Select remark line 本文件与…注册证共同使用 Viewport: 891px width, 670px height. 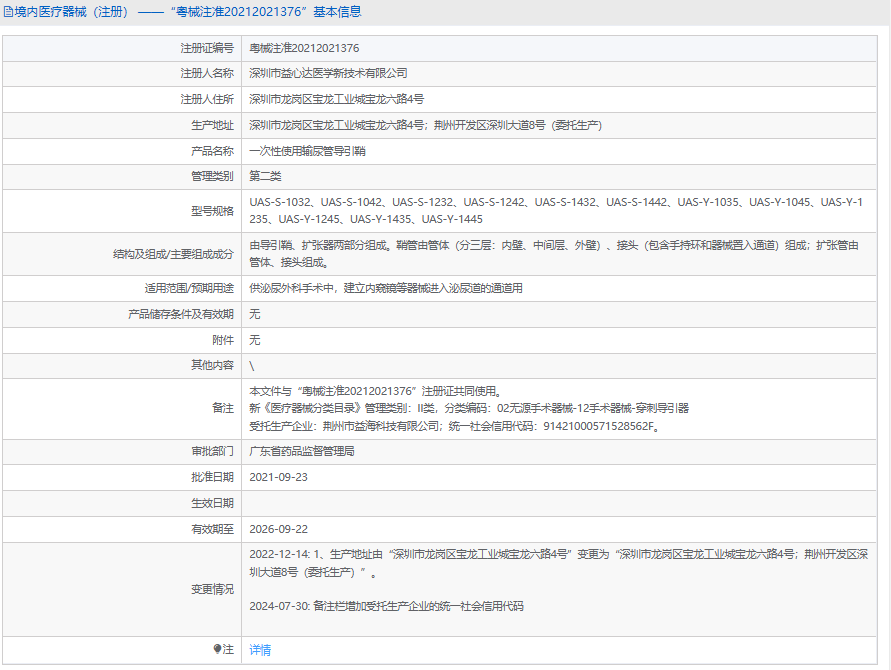pos(376,391)
